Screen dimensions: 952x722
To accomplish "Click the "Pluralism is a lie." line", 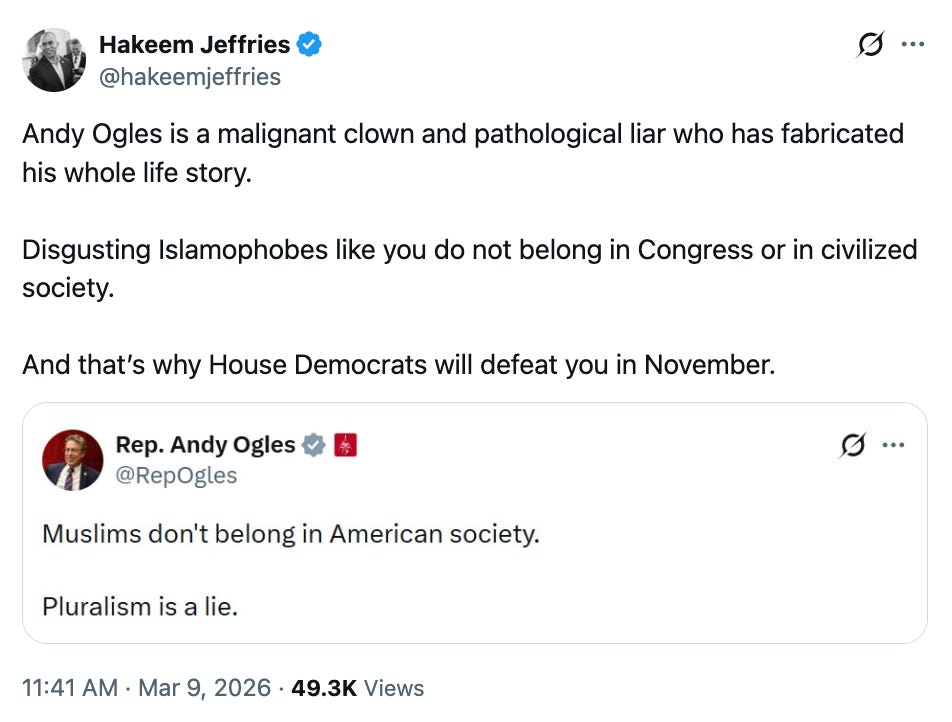I will (x=140, y=606).
